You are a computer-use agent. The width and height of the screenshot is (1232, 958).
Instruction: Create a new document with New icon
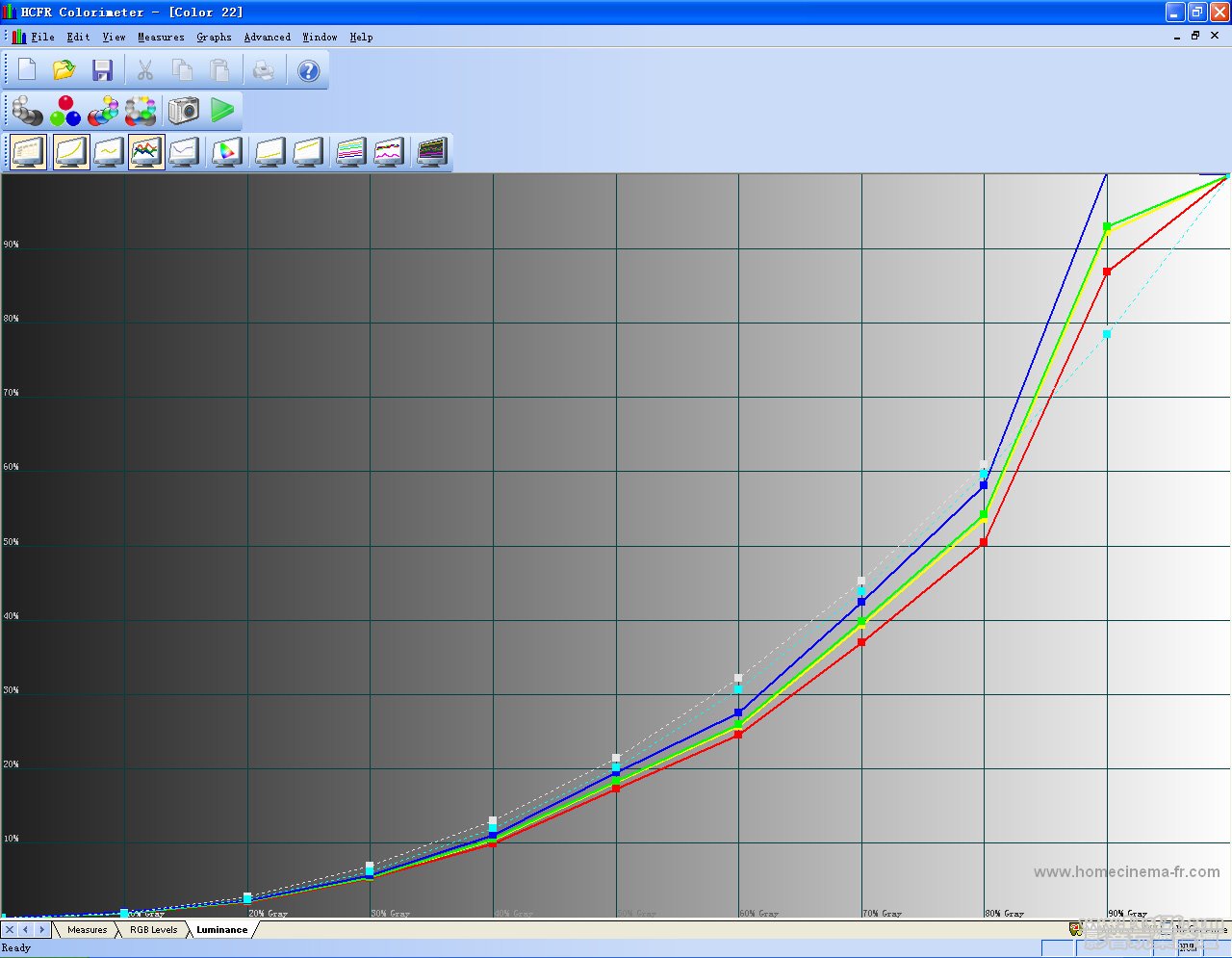[x=27, y=70]
